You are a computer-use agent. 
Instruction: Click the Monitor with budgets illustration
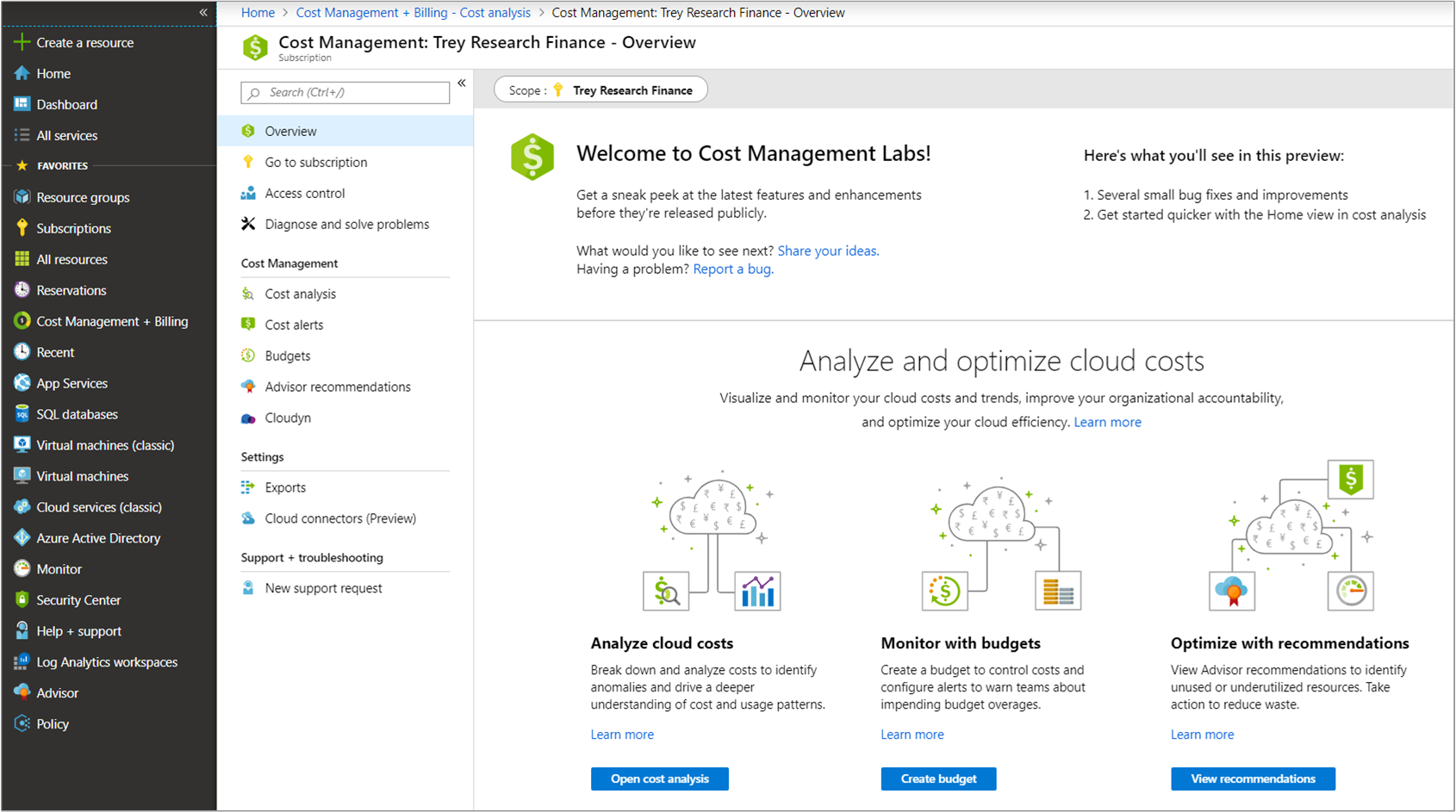pyautogui.click(x=1001, y=542)
